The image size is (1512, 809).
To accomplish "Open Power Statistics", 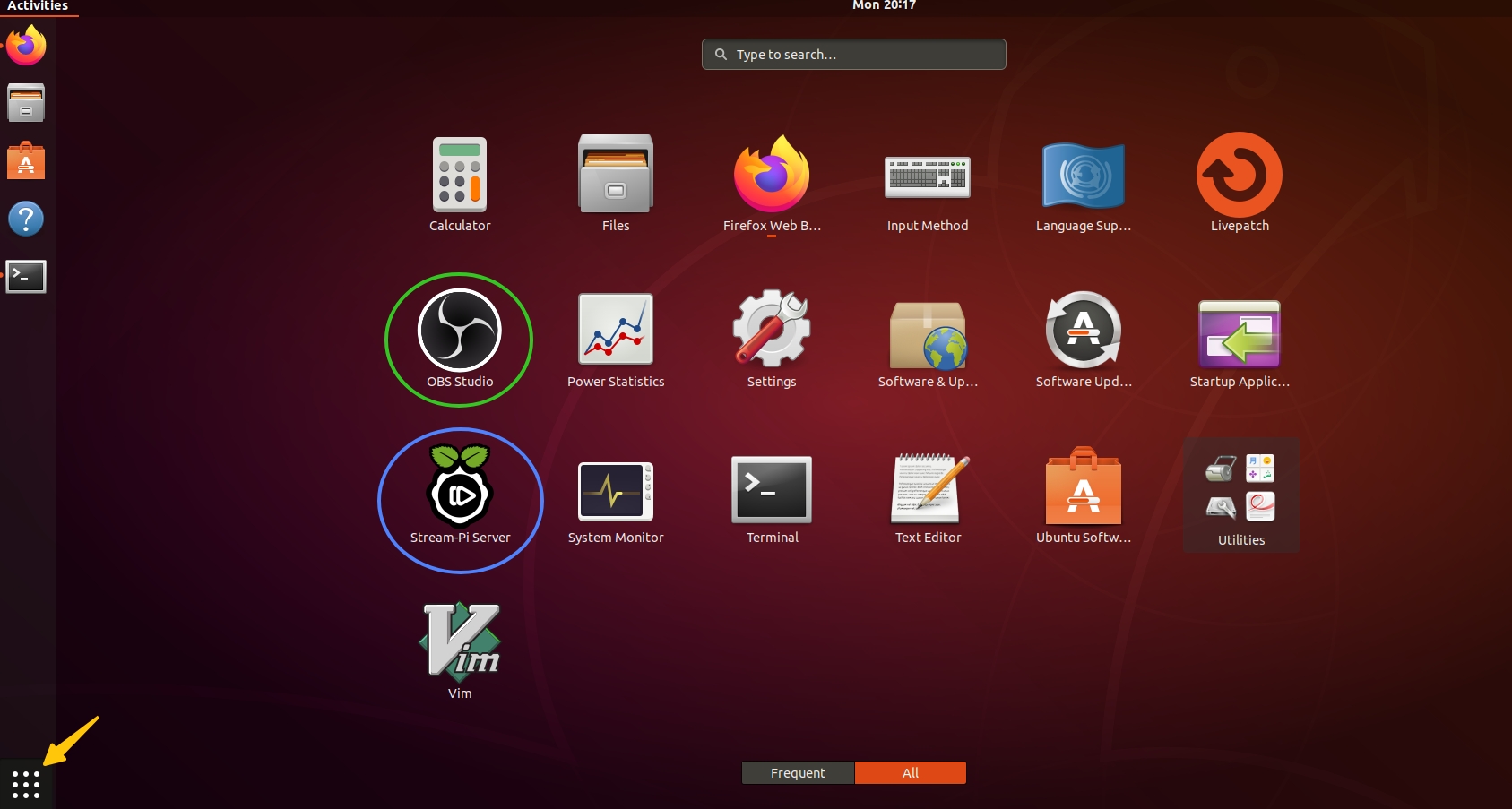I will tap(616, 340).
